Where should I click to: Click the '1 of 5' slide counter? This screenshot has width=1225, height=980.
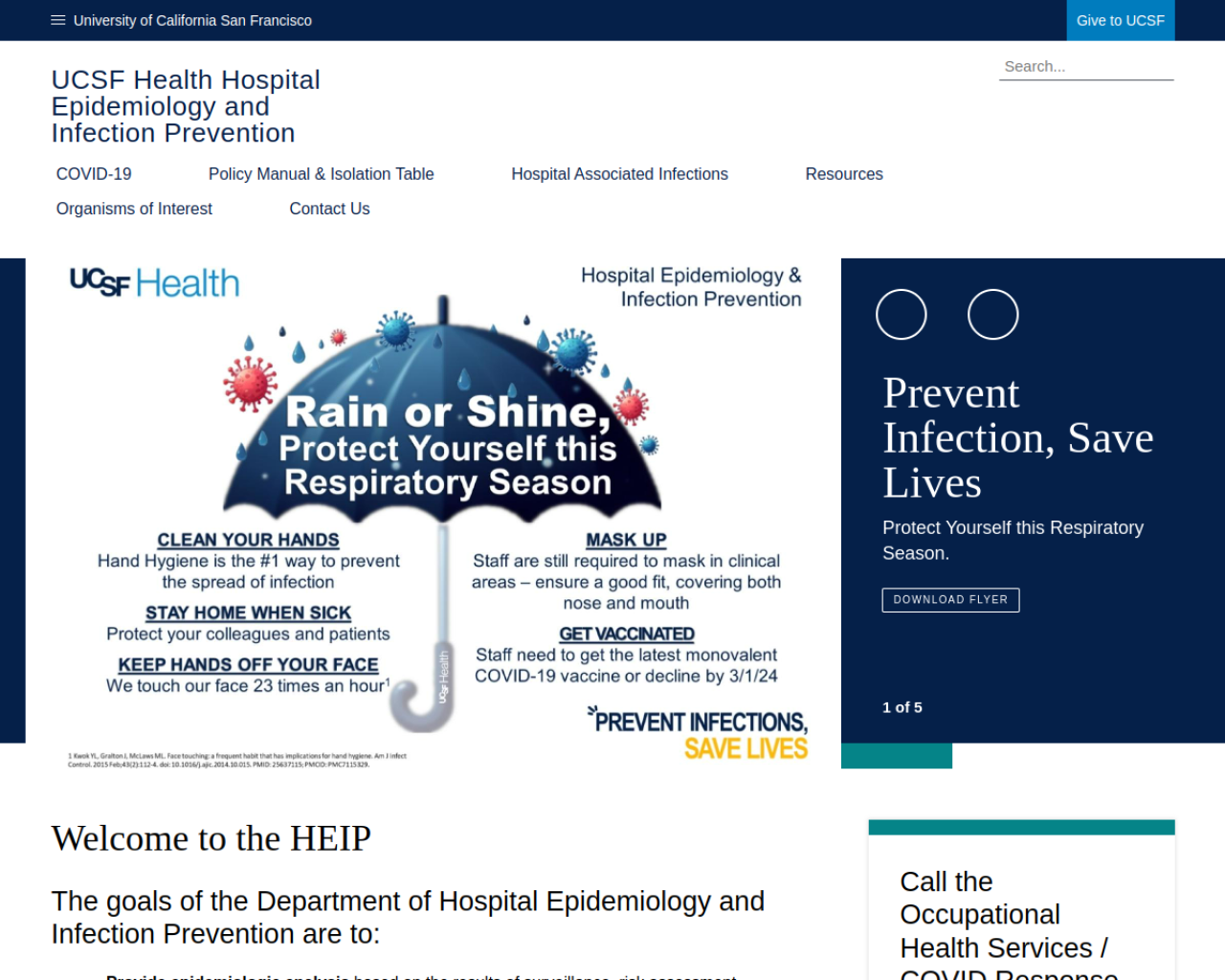(x=902, y=707)
